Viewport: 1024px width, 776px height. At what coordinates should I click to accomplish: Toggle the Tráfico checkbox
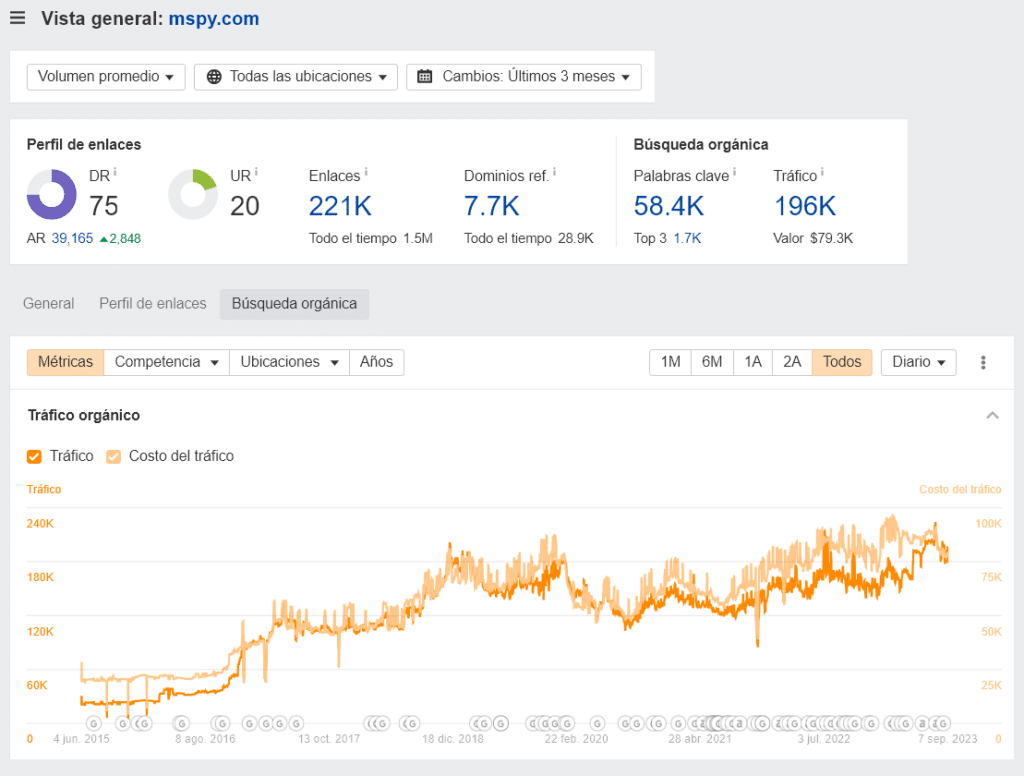(x=35, y=457)
